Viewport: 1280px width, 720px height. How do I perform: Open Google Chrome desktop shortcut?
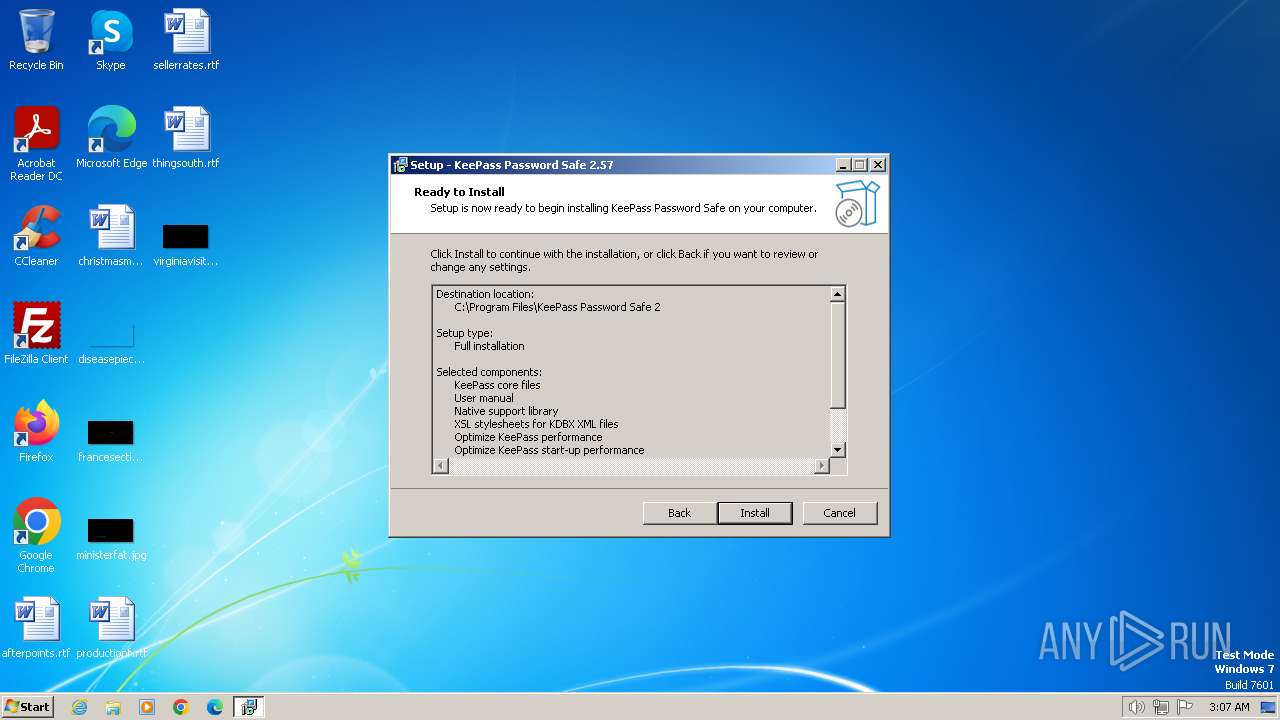36,536
